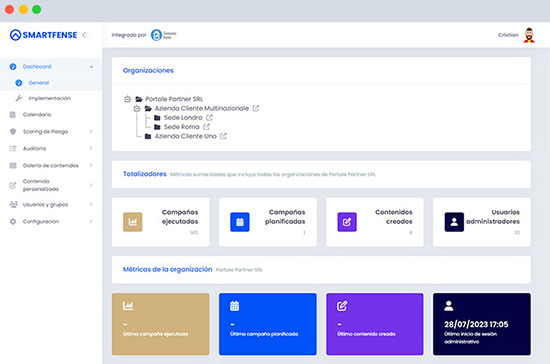
Task: Open Auditoría in the sidebar
Action: tap(34, 148)
